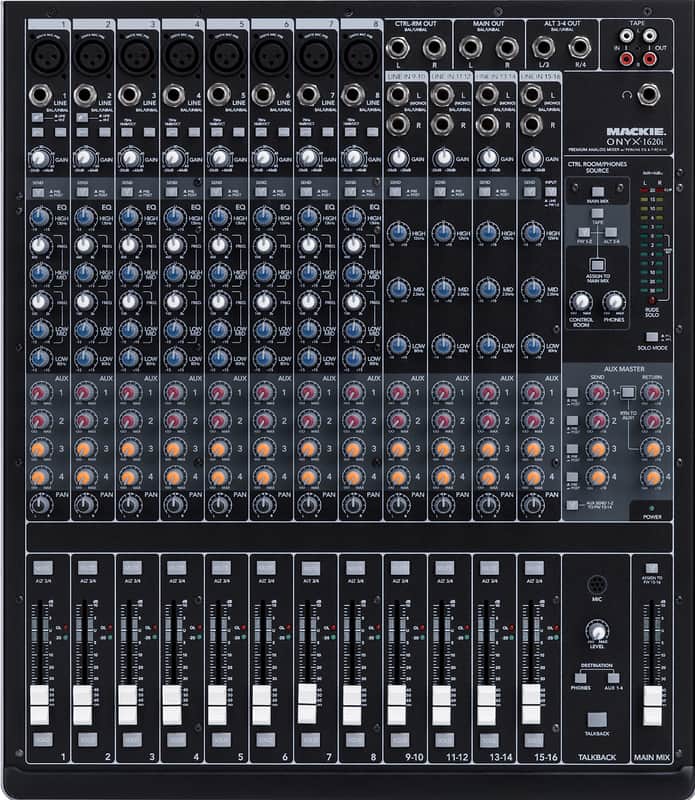Click the channel 3 LINE input jack

tap(129, 95)
